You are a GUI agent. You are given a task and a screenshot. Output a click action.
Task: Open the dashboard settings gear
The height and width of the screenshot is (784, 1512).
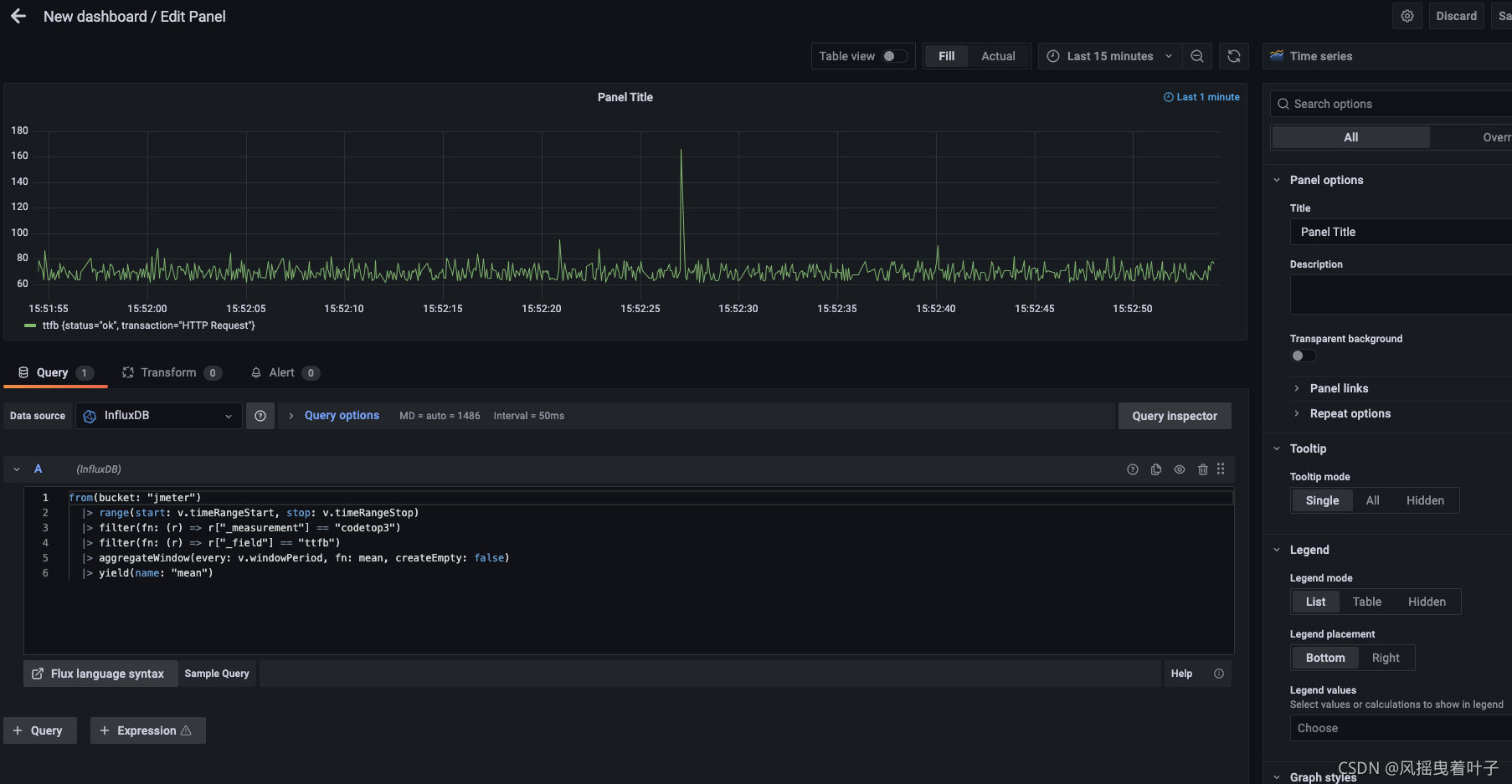tap(1407, 16)
